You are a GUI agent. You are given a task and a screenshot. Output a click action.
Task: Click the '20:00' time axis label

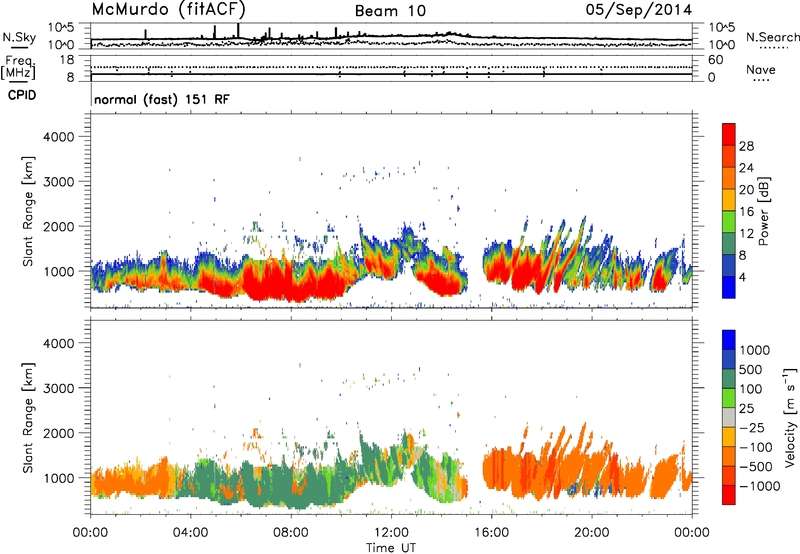(x=592, y=533)
